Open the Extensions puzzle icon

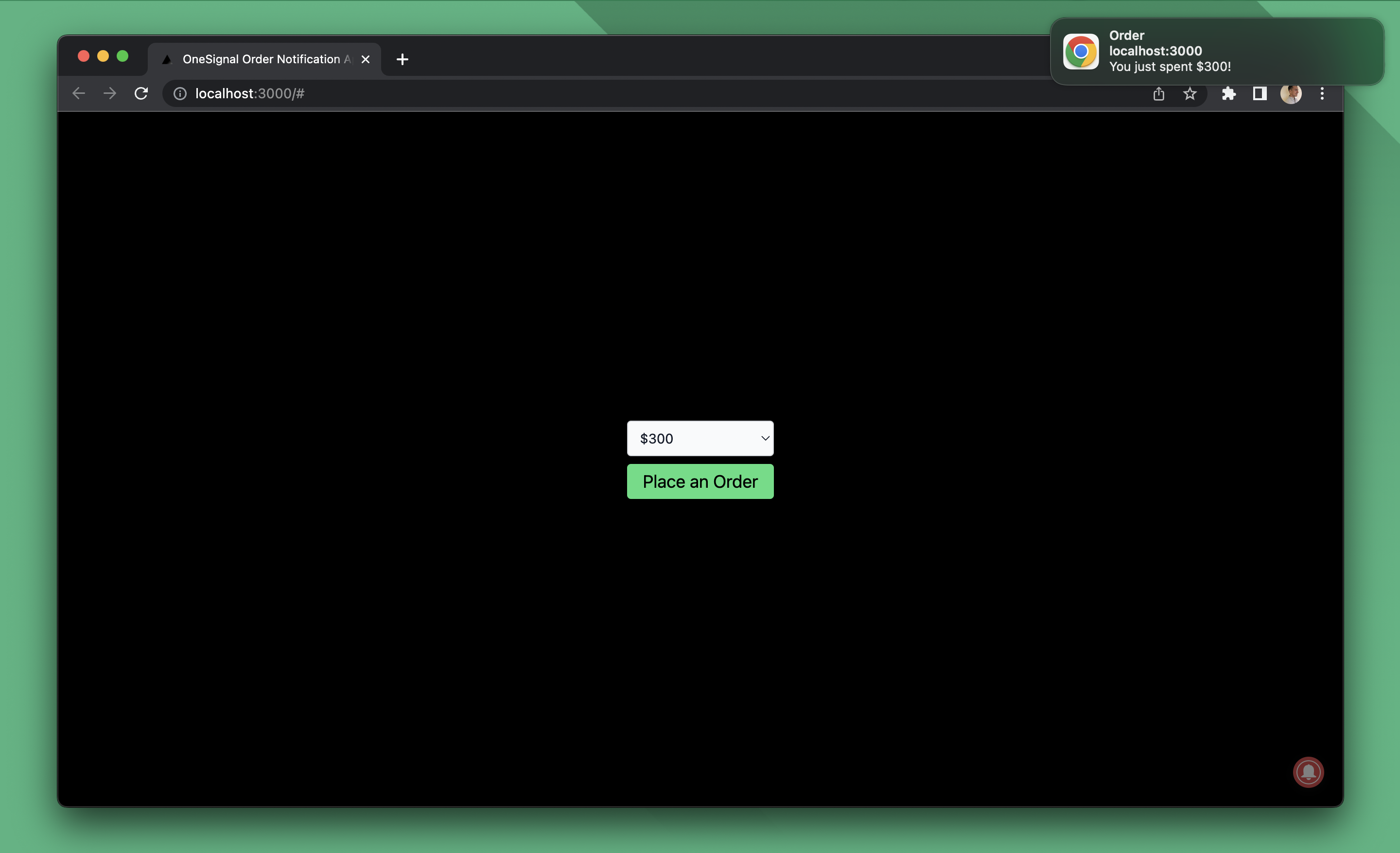(x=1228, y=94)
